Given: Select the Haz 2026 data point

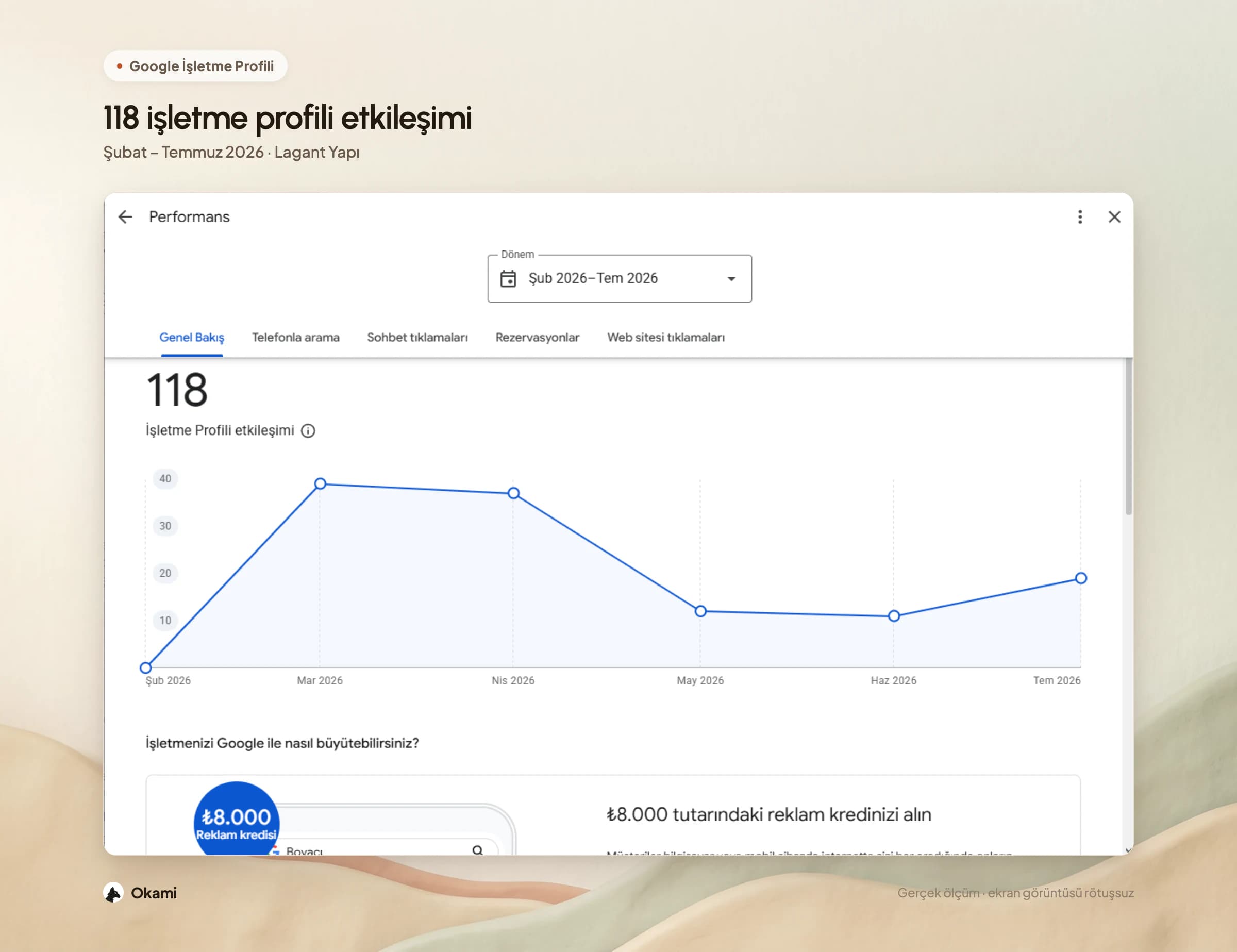Looking at the screenshot, I should [894, 616].
